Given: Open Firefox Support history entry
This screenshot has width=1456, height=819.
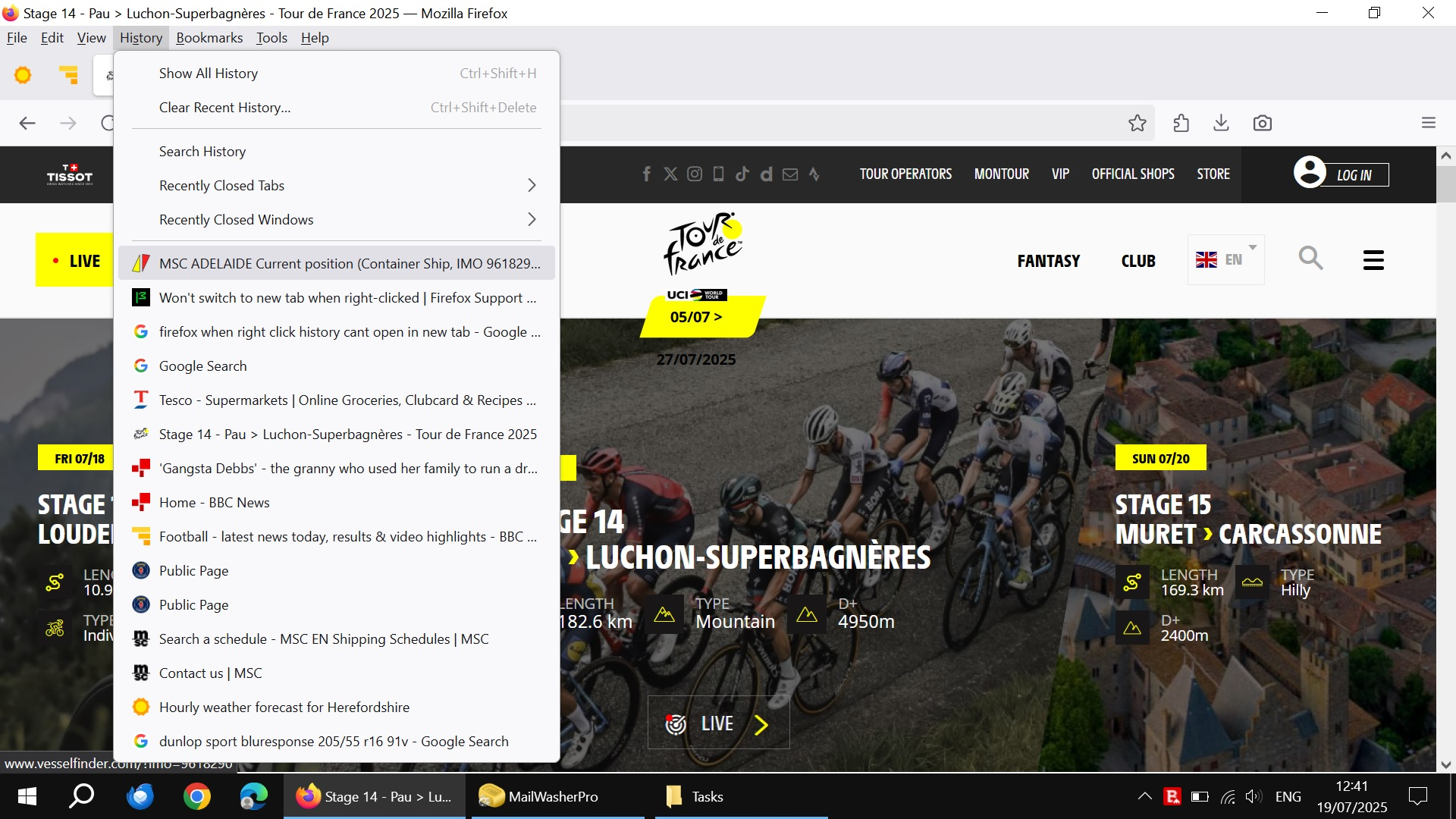Looking at the screenshot, I should pyautogui.click(x=337, y=298).
